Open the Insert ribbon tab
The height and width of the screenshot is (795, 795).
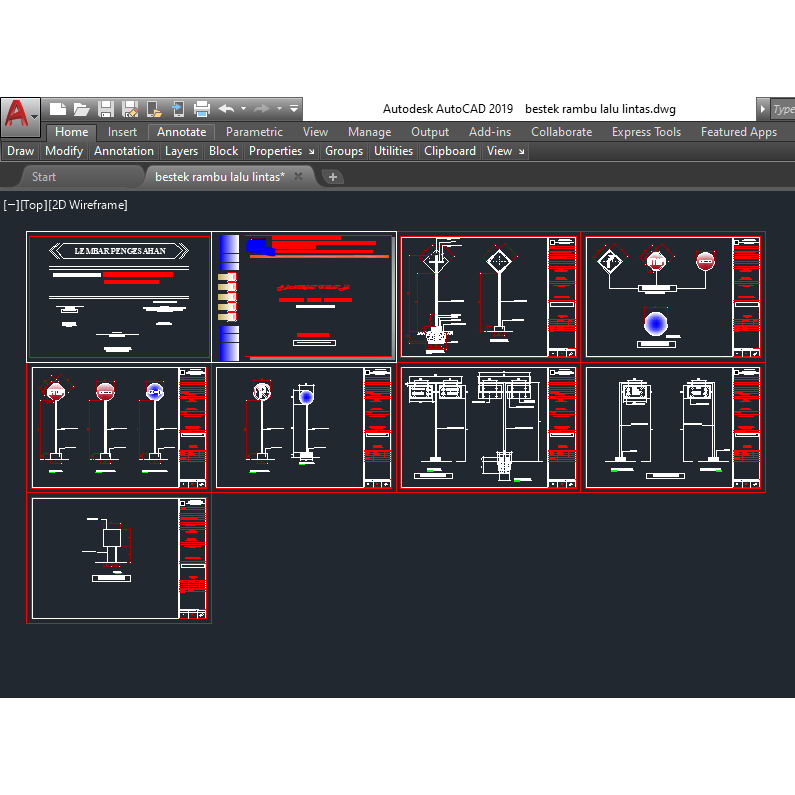pos(122,132)
